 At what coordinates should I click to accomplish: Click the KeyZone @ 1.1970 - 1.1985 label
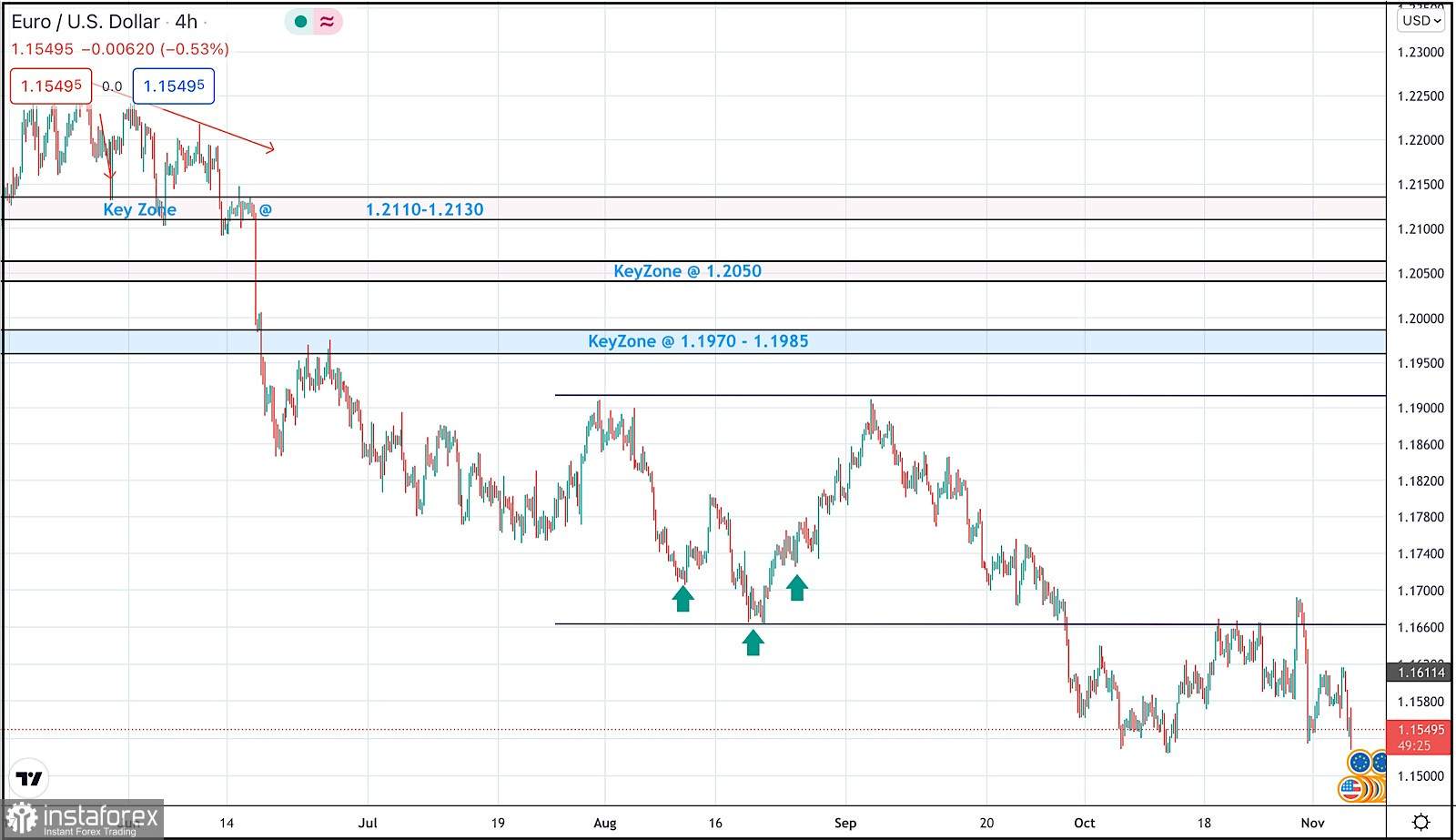(x=698, y=341)
